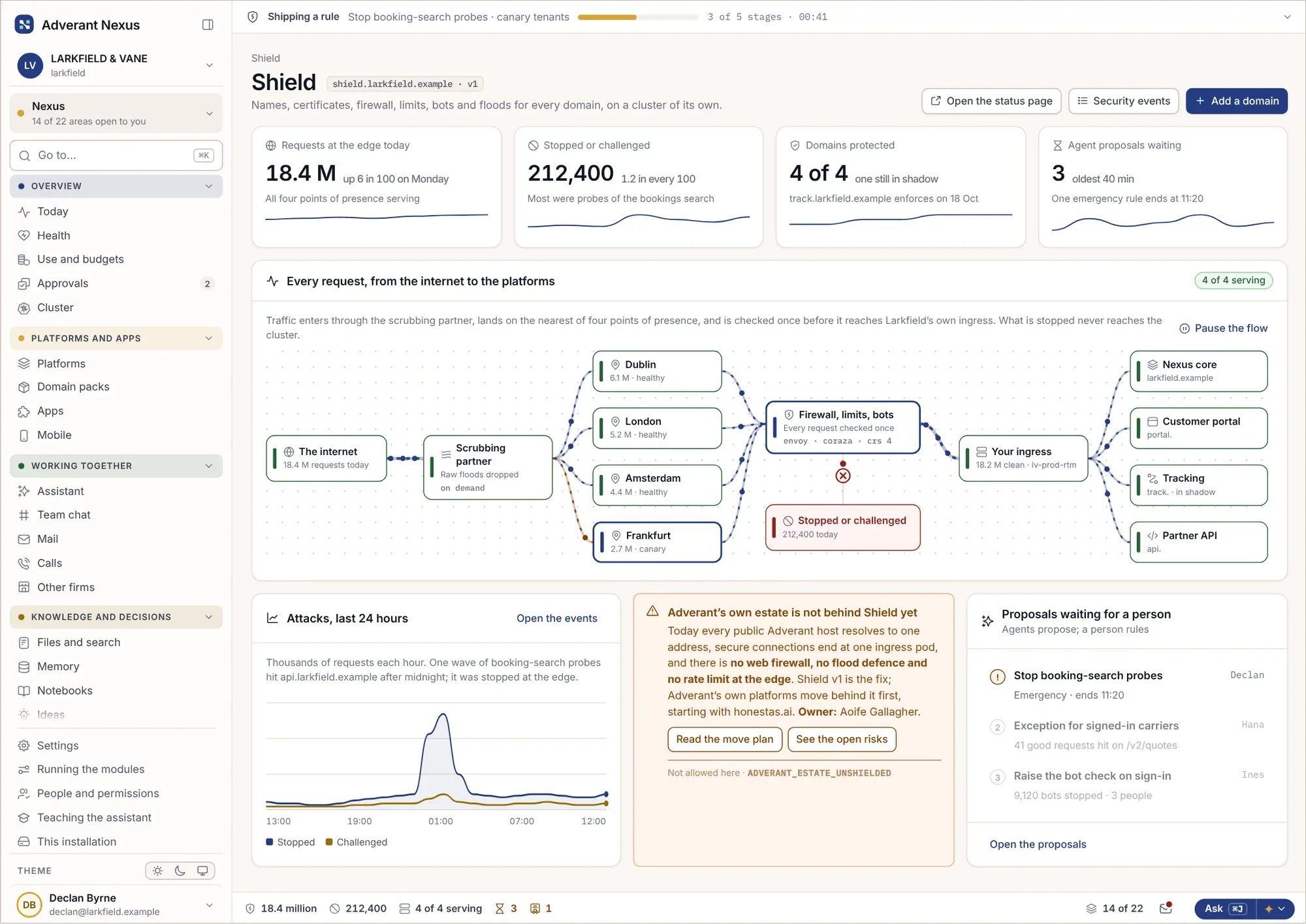1306x924 pixels.
Task: Click Add a domain button
Action: [x=1237, y=101]
